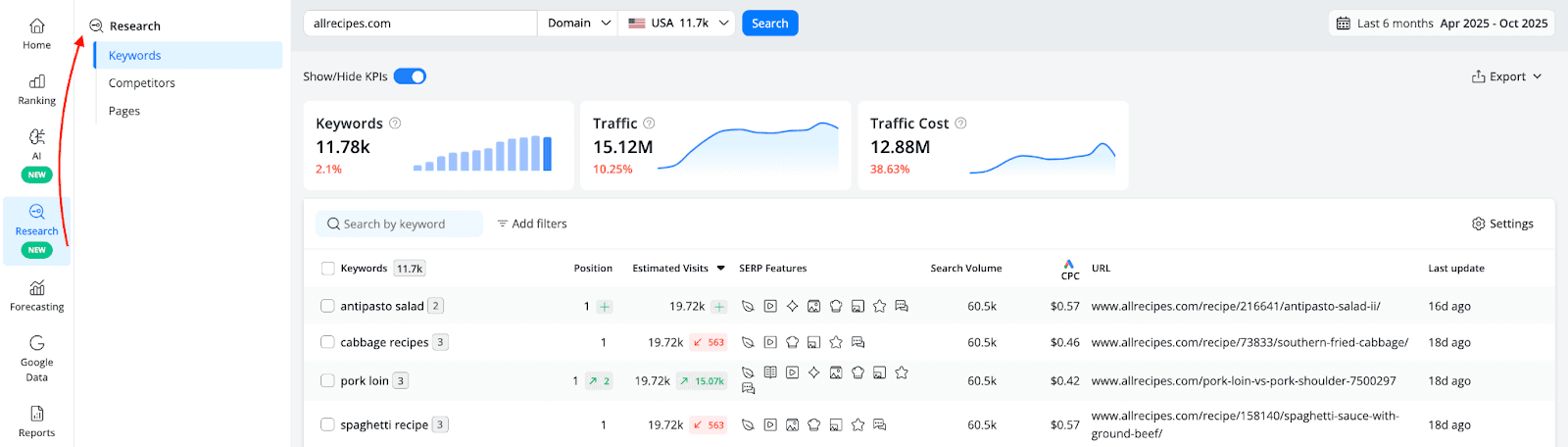Open the antipasto-salad-ii recipe URL
The width and height of the screenshot is (1568, 447).
(1236, 306)
